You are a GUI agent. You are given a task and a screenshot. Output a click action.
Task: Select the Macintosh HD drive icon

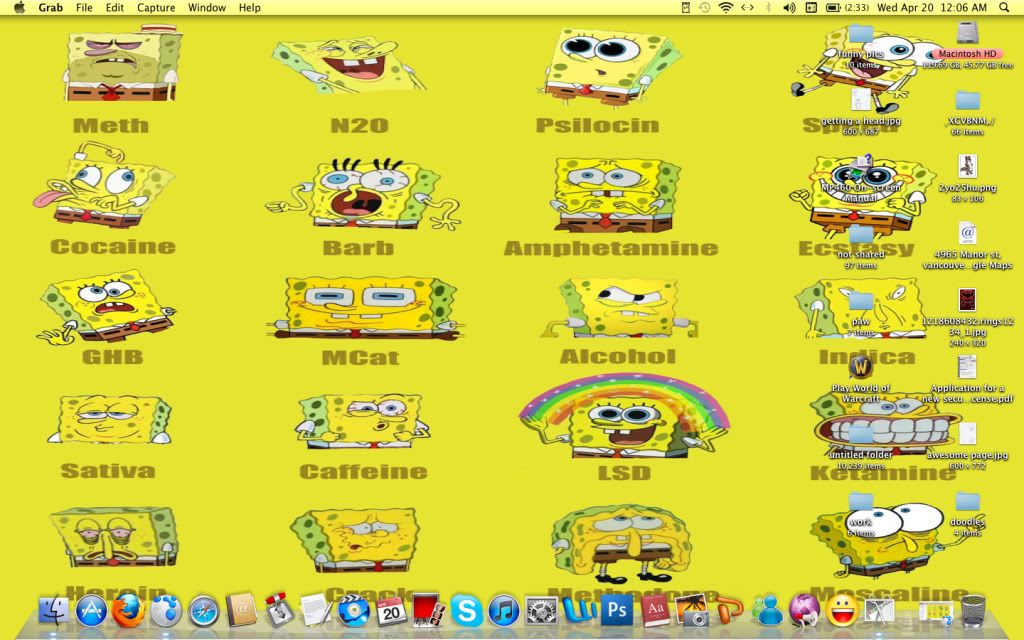pos(967,33)
